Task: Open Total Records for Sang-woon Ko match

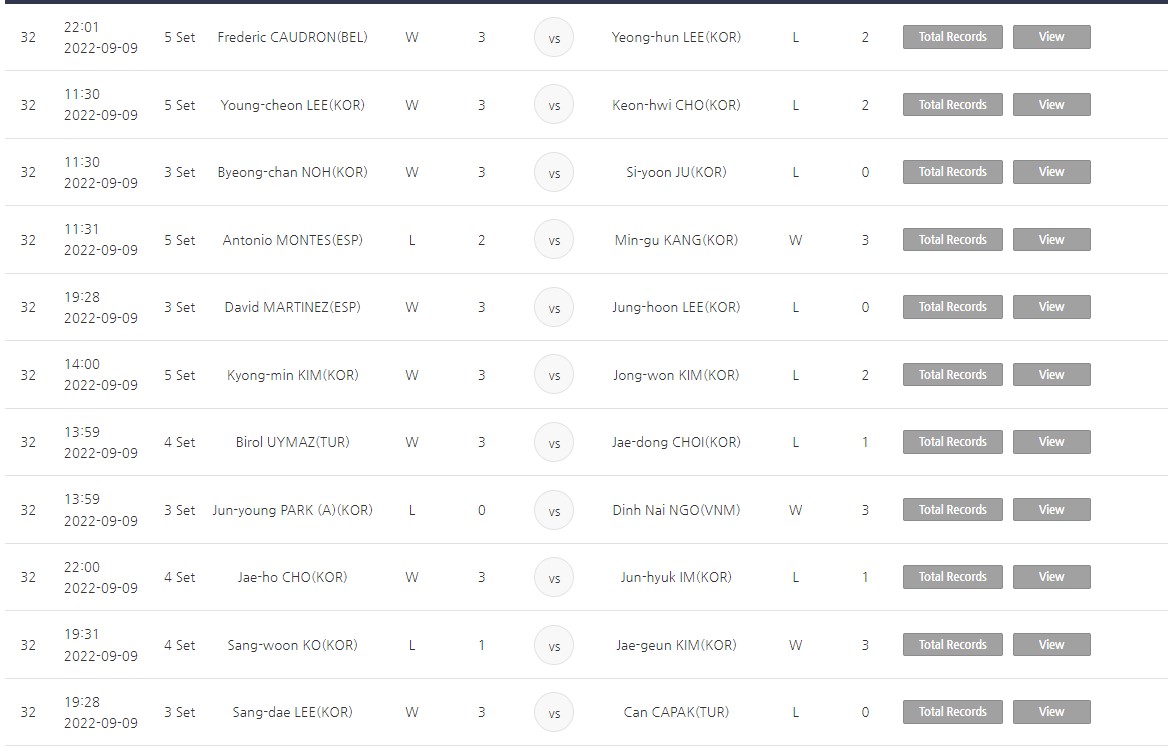Action: [952, 645]
